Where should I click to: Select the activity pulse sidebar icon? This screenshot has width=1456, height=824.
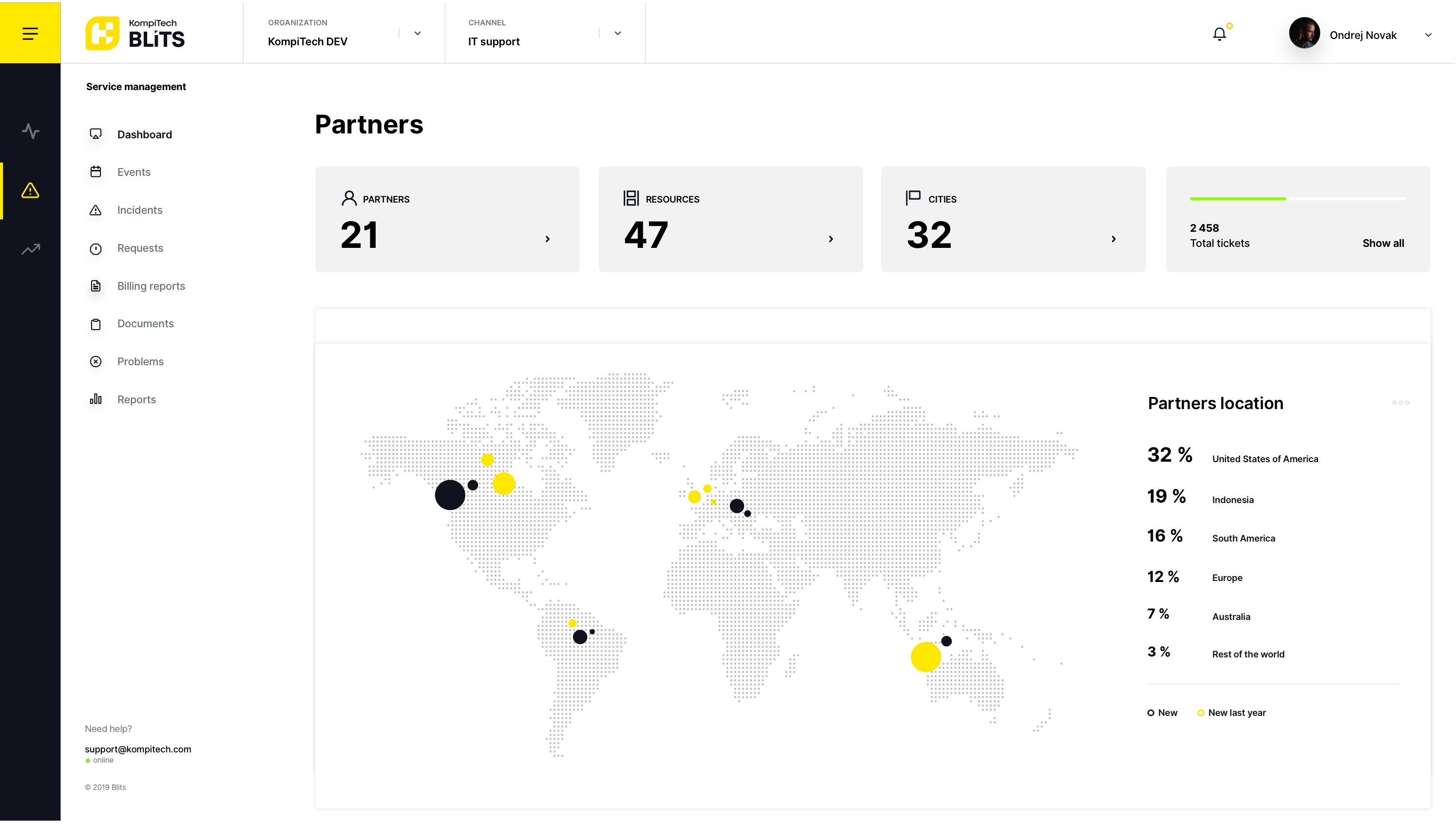point(31,131)
